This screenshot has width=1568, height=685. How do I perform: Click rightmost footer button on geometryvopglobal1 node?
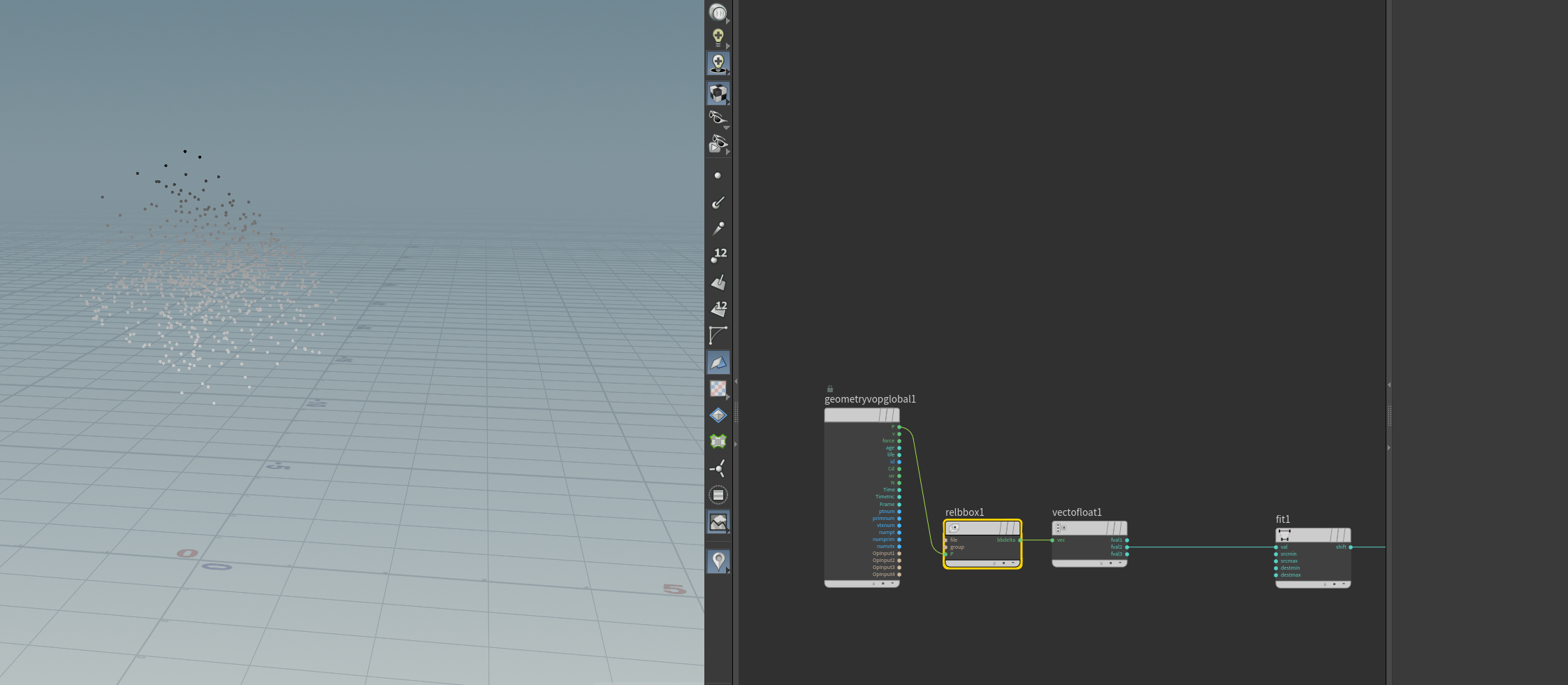[x=892, y=583]
